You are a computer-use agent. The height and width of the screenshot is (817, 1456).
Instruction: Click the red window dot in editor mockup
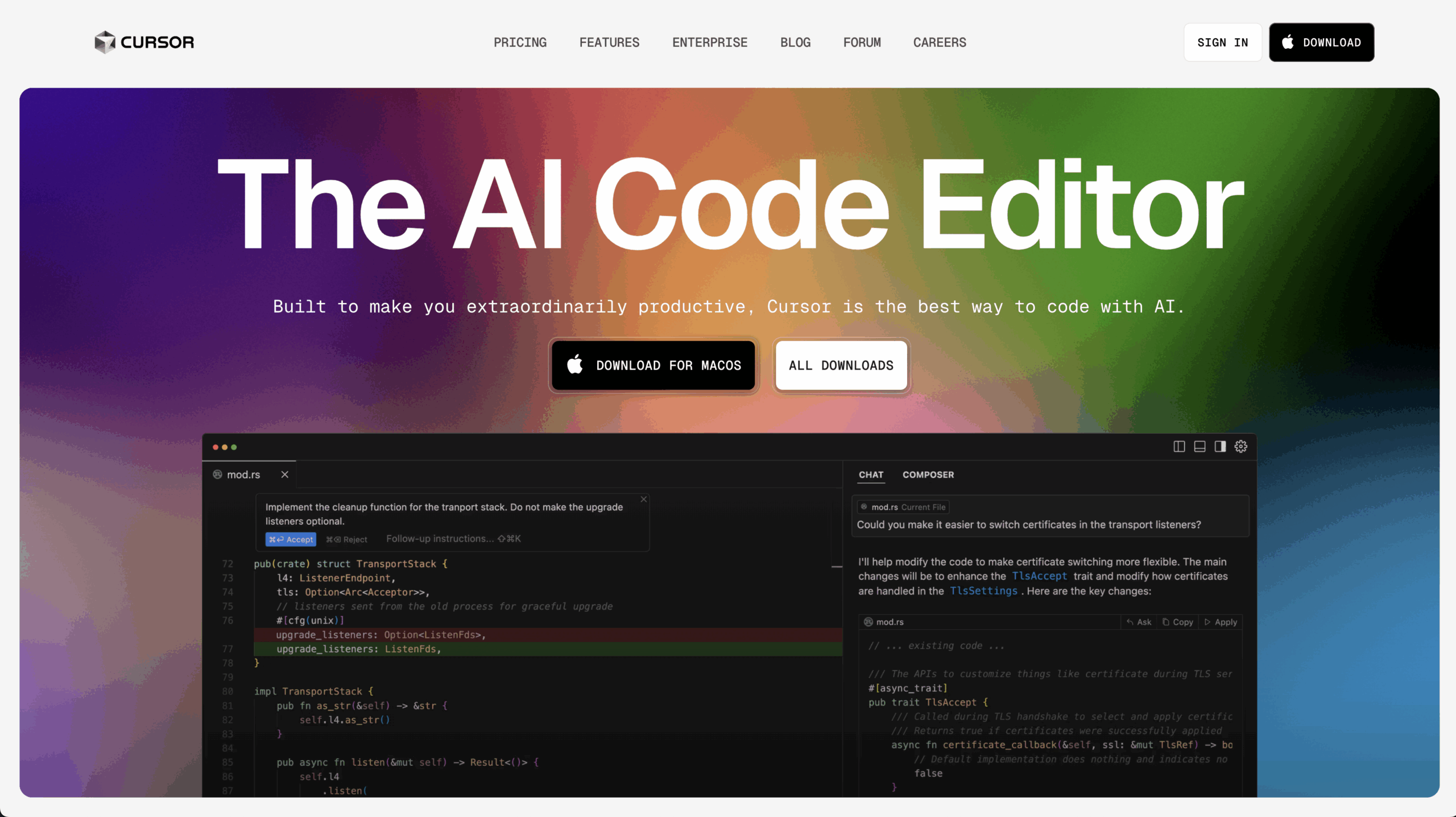coord(216,447)
